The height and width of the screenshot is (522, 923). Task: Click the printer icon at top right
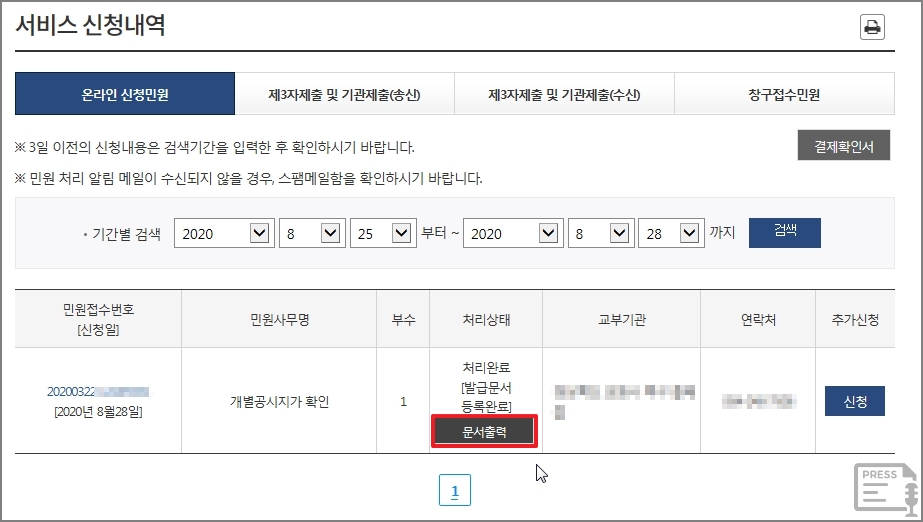tap(872, 27)
